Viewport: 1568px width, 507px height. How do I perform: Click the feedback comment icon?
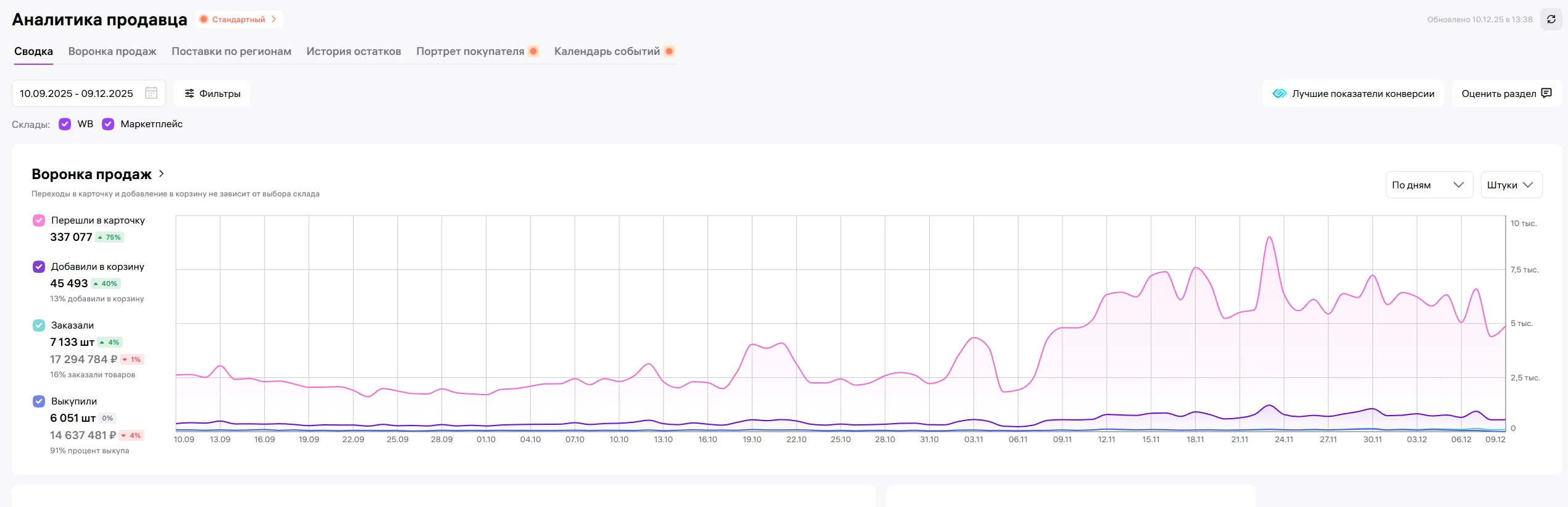coord(1546,93)
